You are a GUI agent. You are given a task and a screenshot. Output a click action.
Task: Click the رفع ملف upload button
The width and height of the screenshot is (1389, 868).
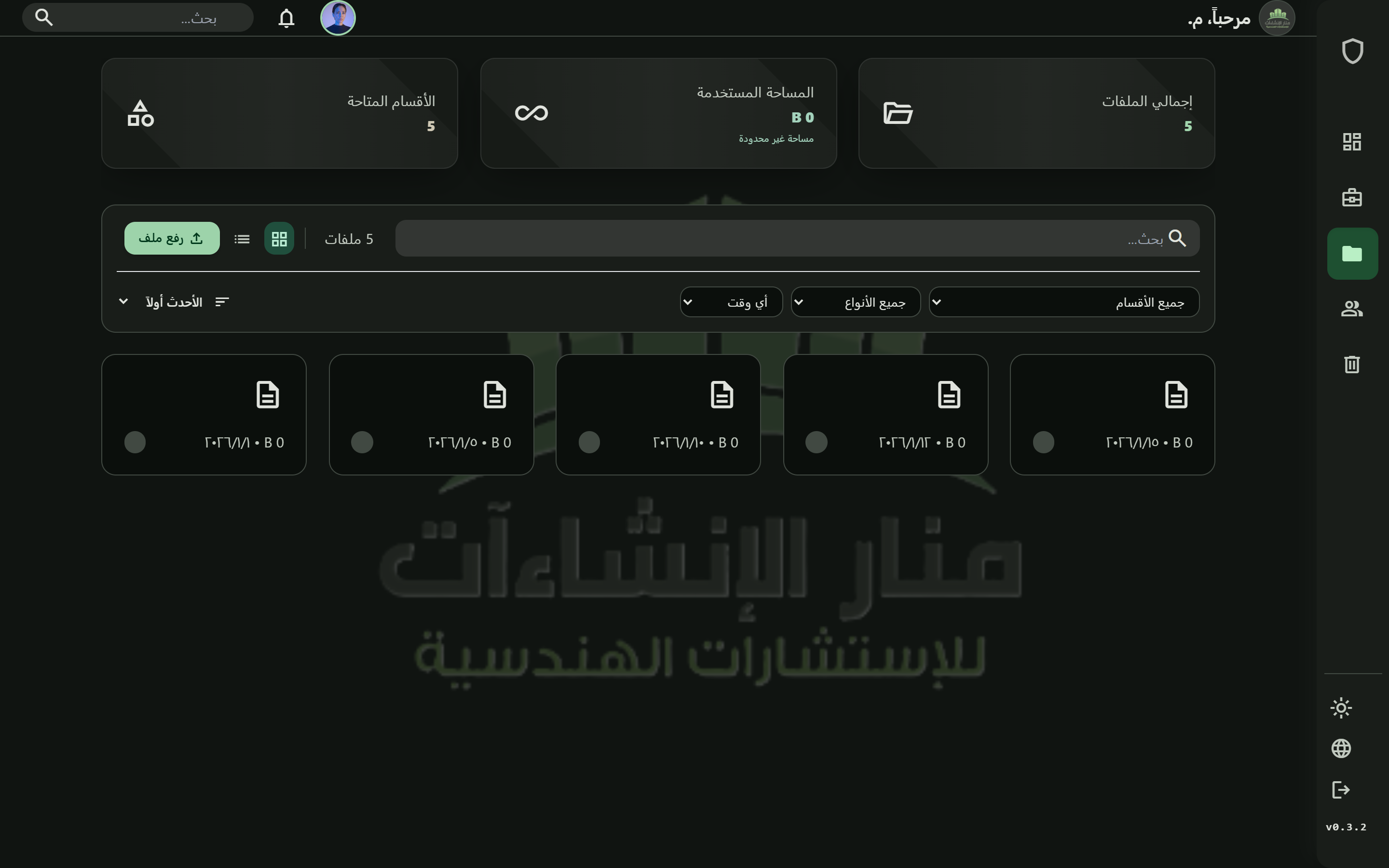[x=172, y=238]
